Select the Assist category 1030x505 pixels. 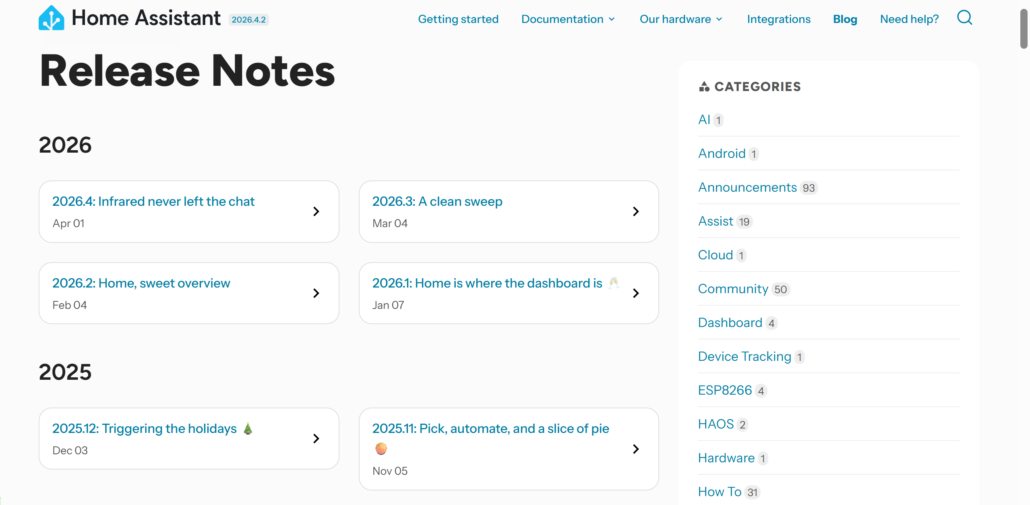(x=715, y=221)
